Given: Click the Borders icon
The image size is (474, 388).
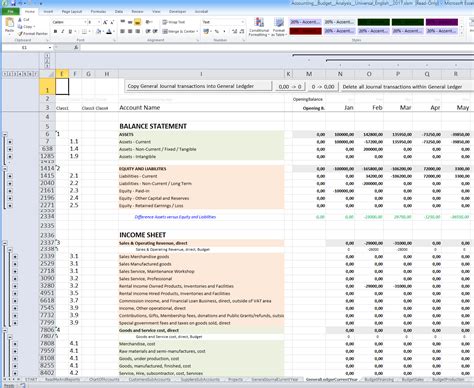Looking at the screenshot, I should [x=84, y=32].
